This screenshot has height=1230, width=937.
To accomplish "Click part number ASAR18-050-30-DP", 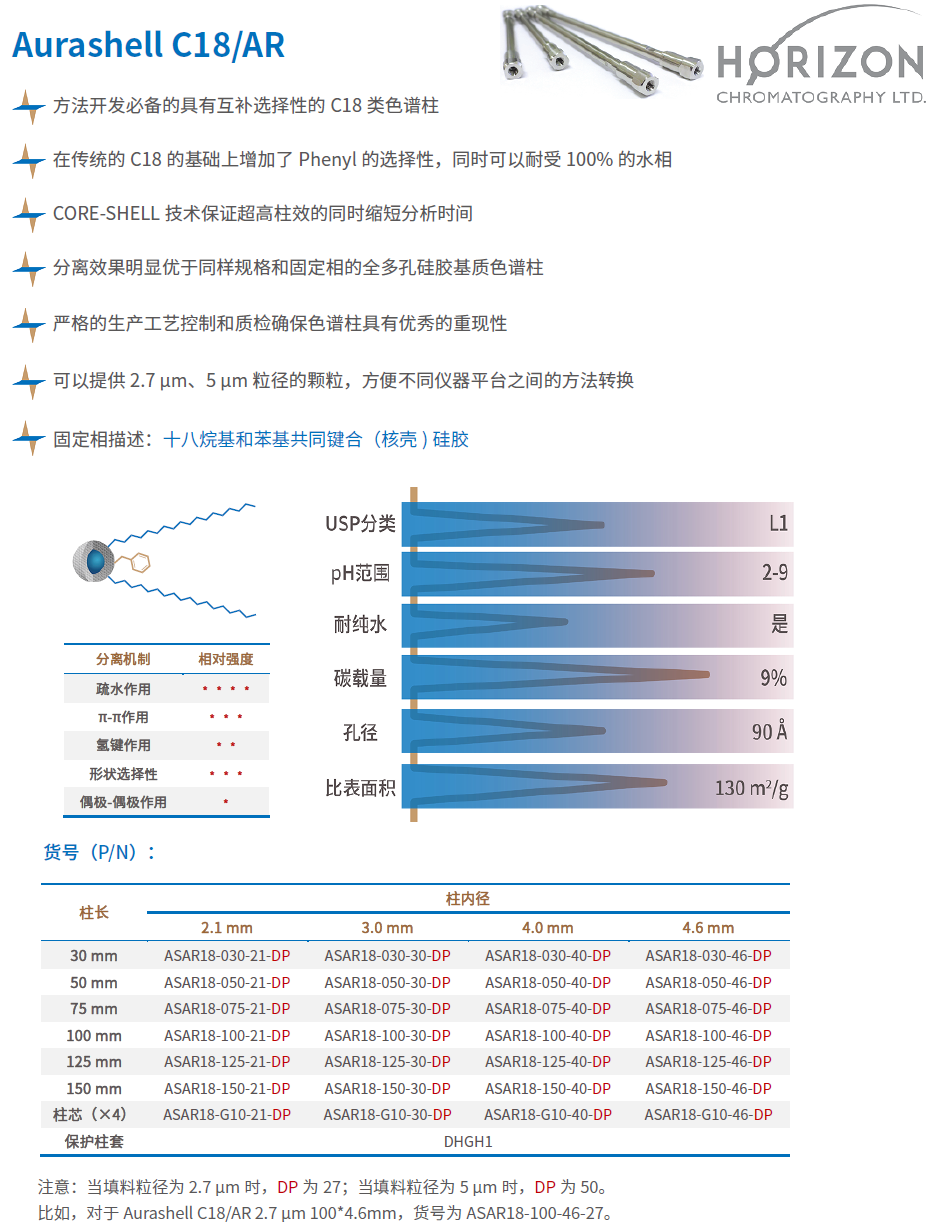I will click(x=387, y=982).
